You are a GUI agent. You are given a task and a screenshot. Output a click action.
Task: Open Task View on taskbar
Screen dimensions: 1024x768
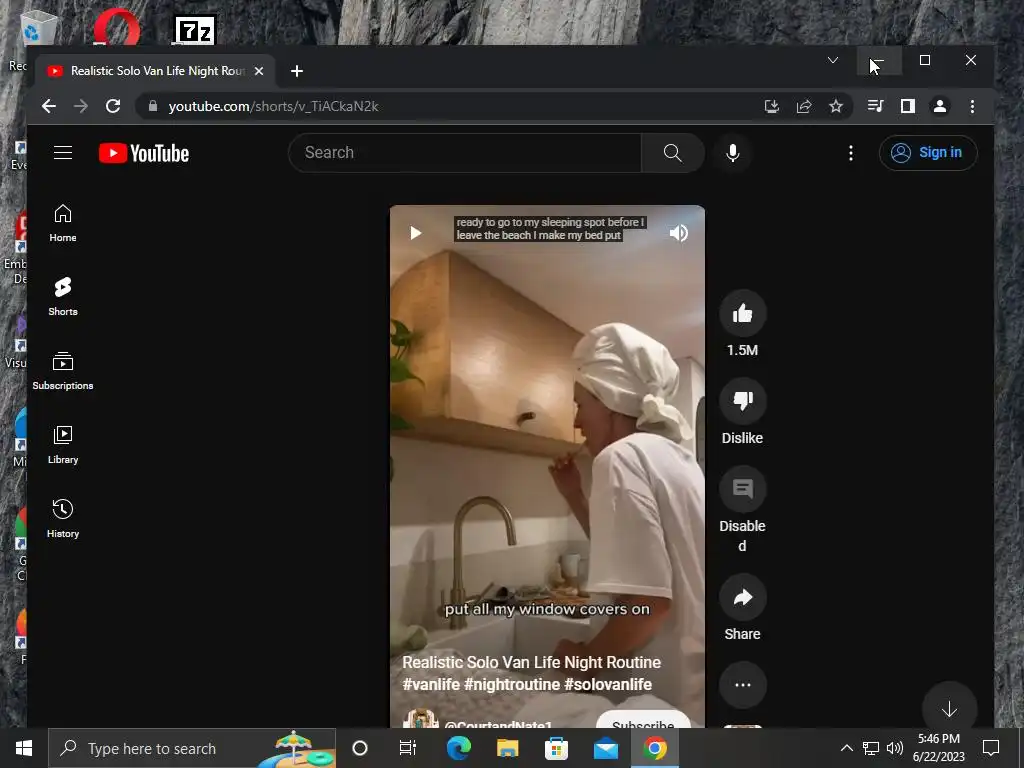click(x=408, y=748)
